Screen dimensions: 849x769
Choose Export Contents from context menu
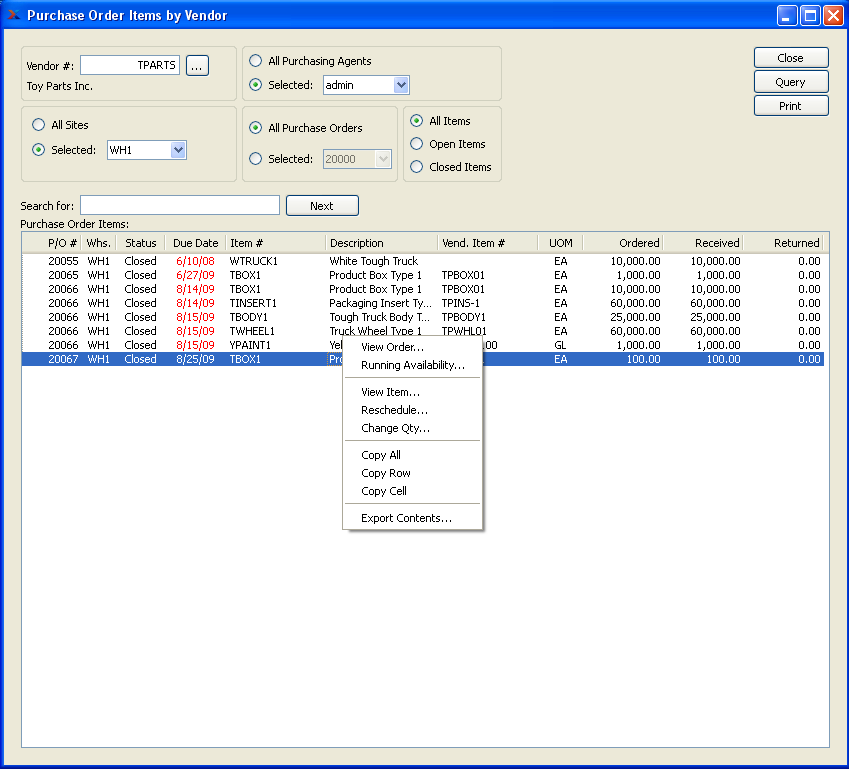click(x=406, y=518)
